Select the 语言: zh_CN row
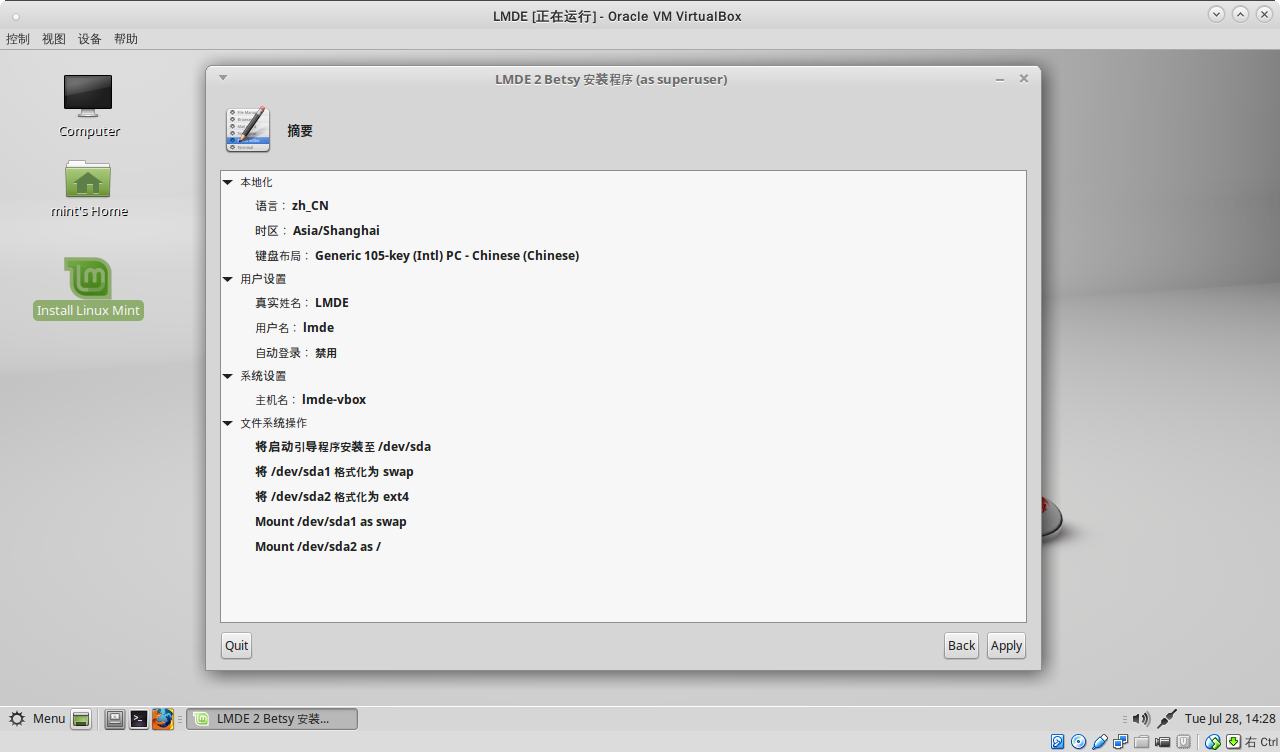Viewport: 1280px width, 752px height. coord(624,206)
